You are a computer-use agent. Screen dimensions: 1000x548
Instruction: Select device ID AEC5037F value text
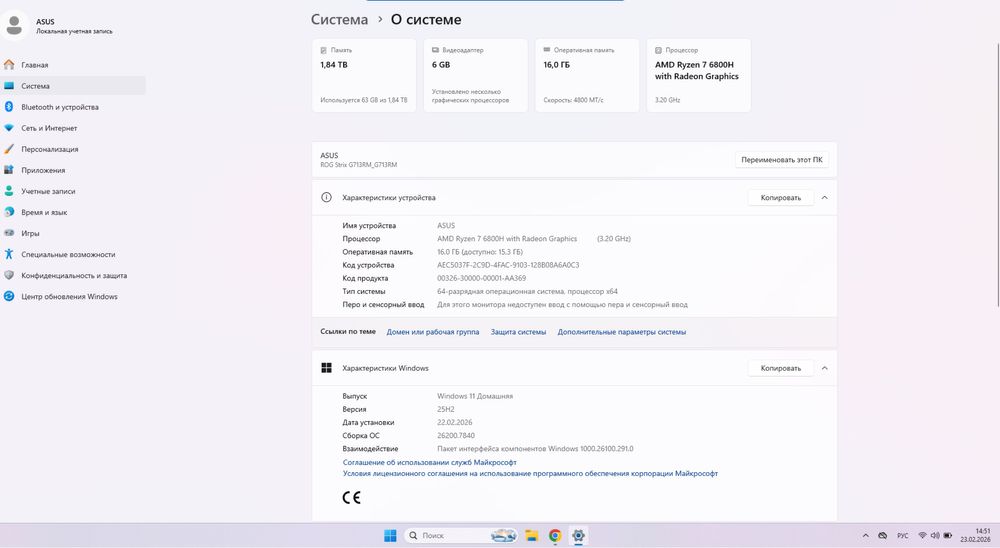point(508,265)
